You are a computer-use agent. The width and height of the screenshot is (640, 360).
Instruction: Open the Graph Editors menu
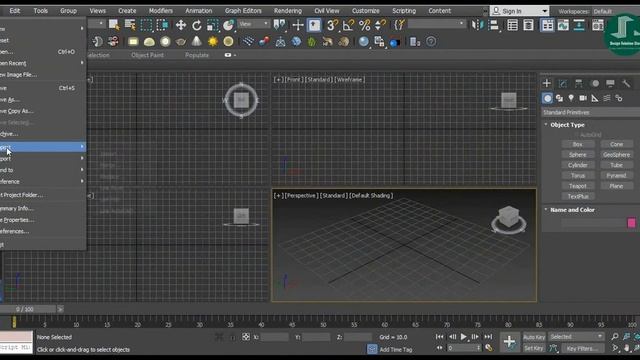tap(243, 11)
